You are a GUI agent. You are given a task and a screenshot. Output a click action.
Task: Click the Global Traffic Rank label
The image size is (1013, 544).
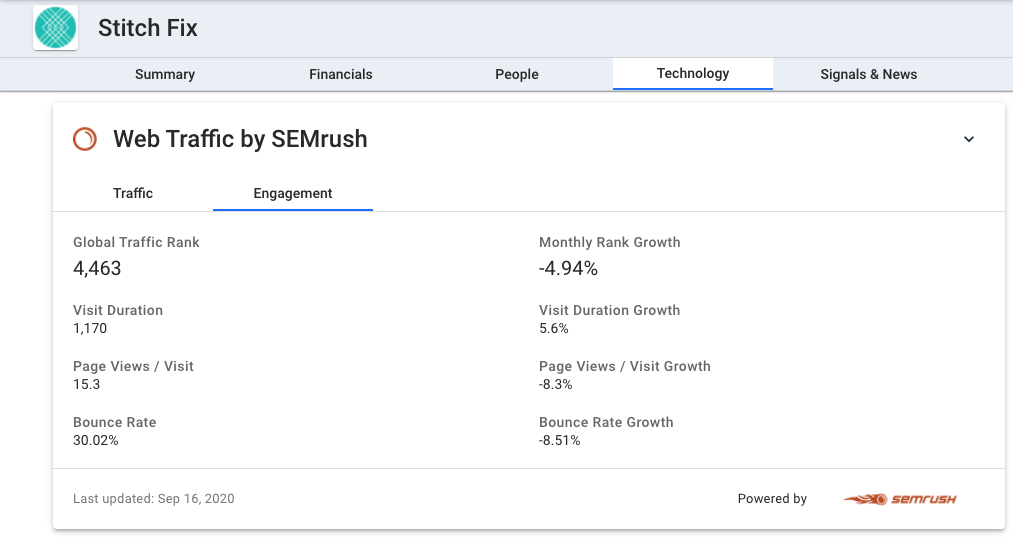[x=136, y=242]
